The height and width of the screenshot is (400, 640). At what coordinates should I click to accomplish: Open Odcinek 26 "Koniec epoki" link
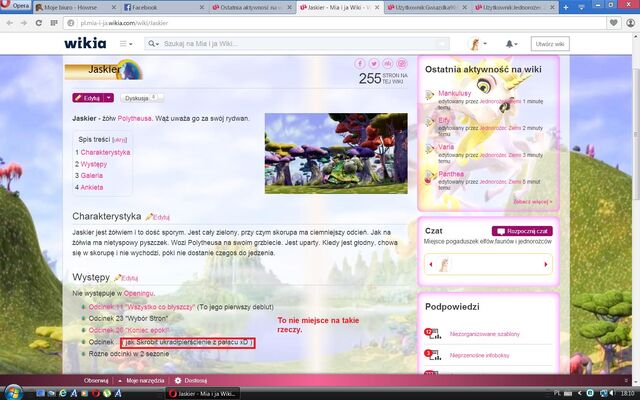pyautogui.click(x=128, y=330)
